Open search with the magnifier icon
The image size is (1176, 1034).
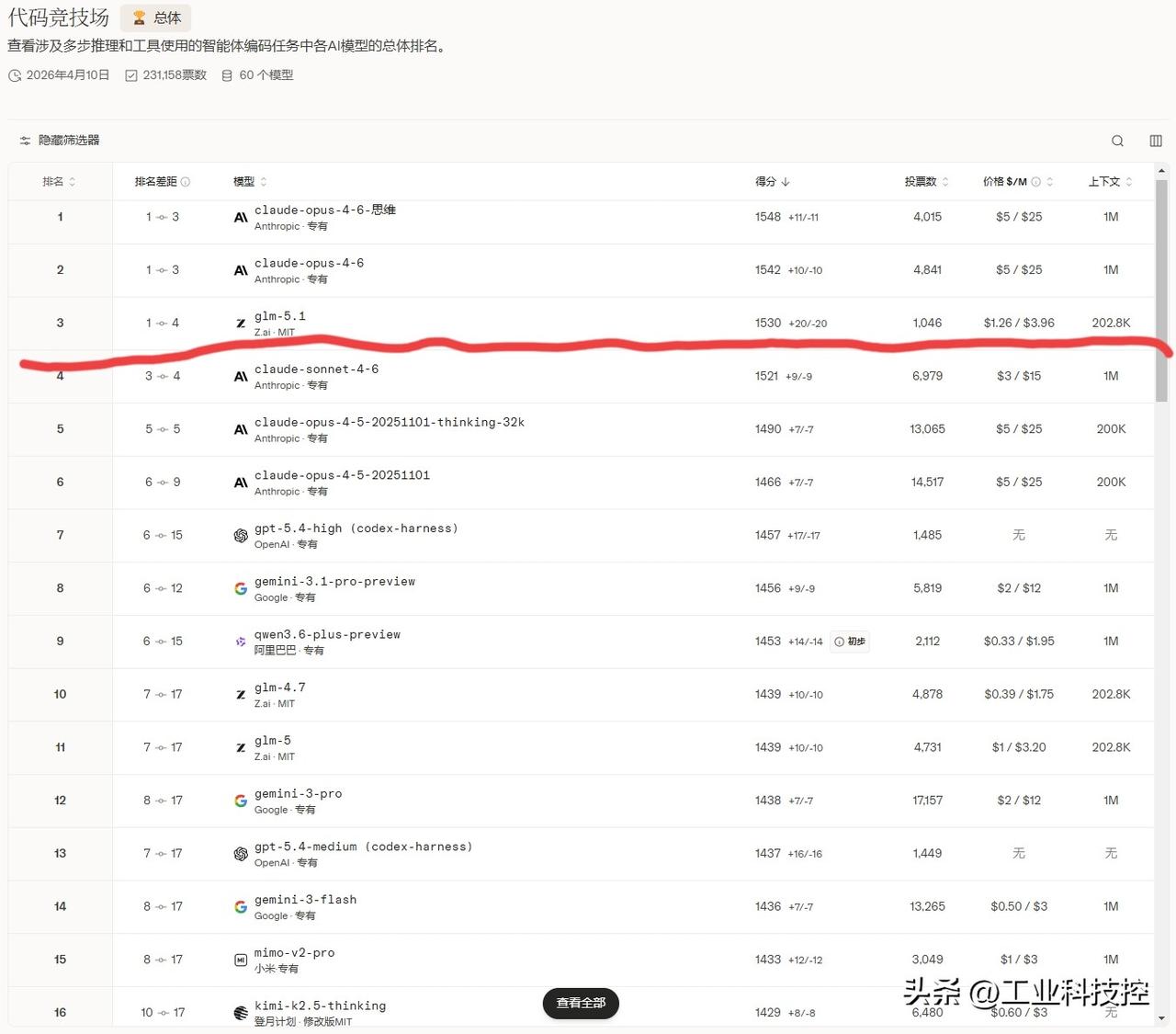1117,141
